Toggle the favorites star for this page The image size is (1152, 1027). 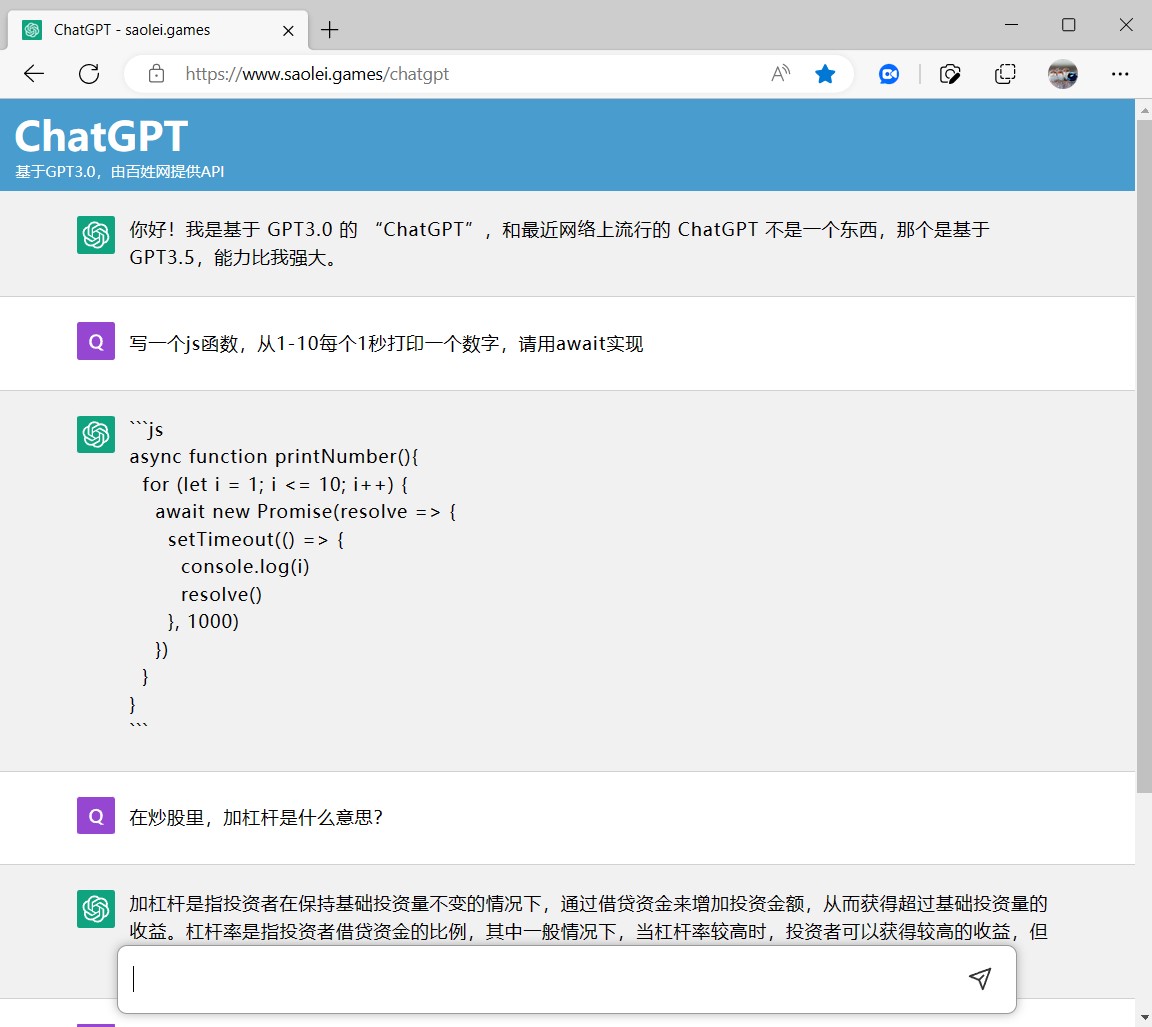tap(825, 73)
